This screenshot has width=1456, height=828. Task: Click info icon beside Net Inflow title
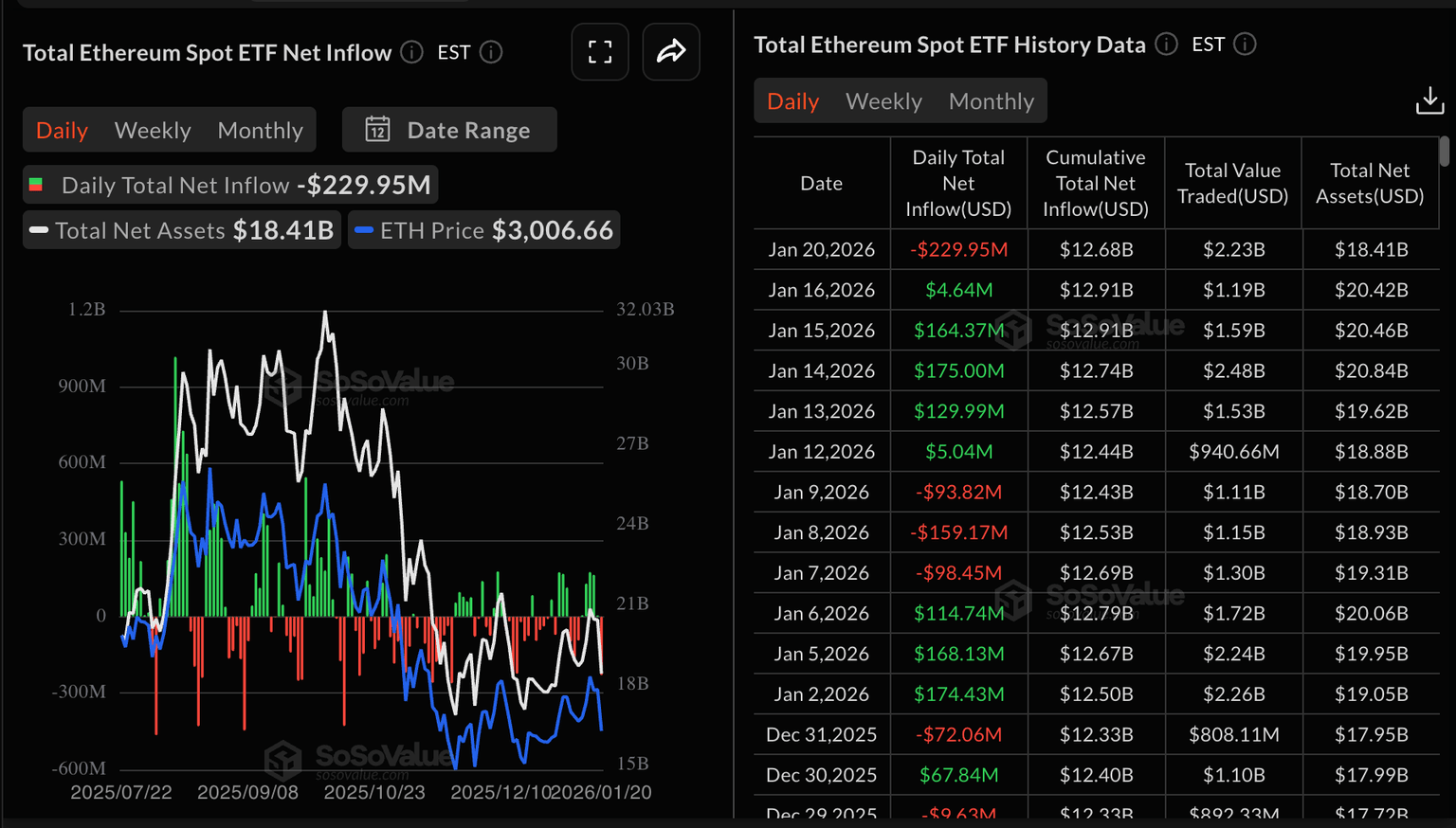coord(411,52)
